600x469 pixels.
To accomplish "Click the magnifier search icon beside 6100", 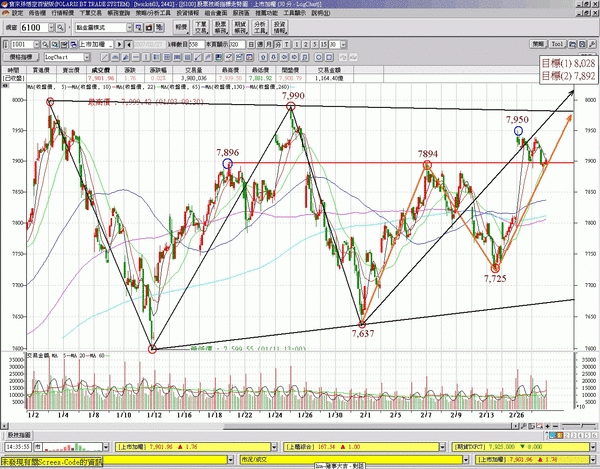I will click(60, 28).
